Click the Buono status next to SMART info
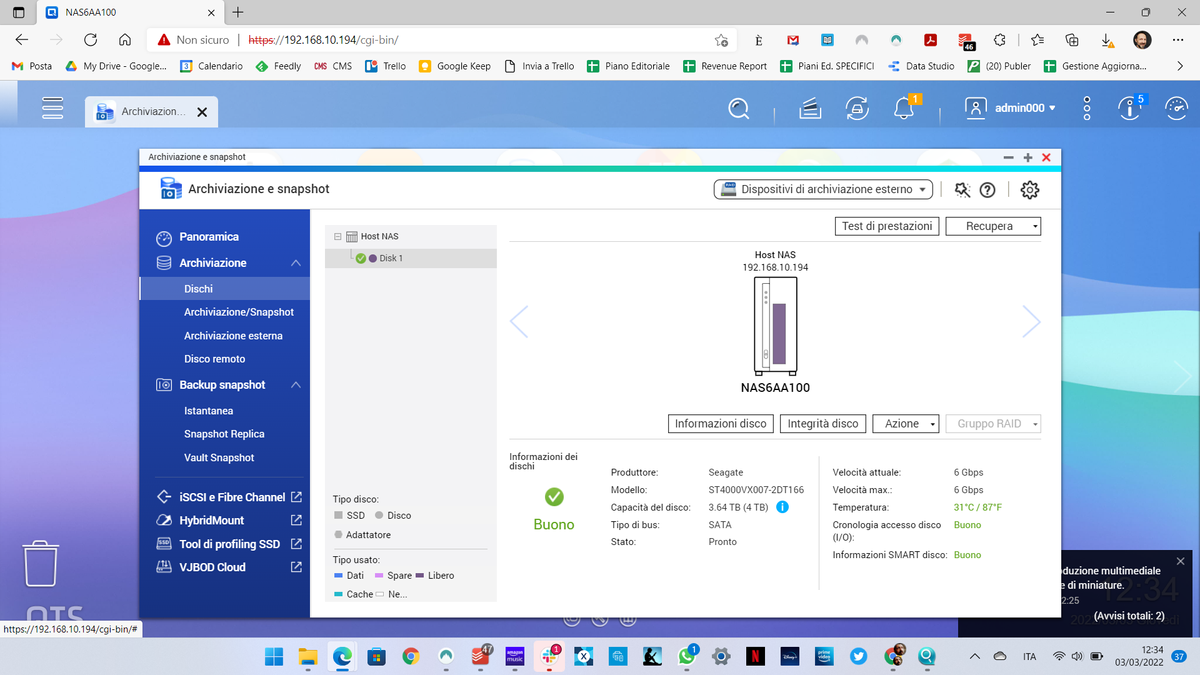Viewport: 1200px width, 675px height. pyautogui.click(x=967, y=555)
